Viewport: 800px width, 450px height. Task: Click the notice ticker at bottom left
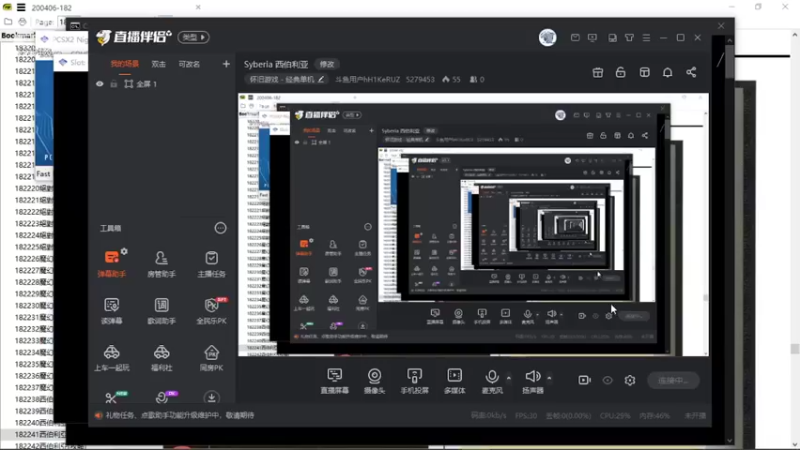174,415
